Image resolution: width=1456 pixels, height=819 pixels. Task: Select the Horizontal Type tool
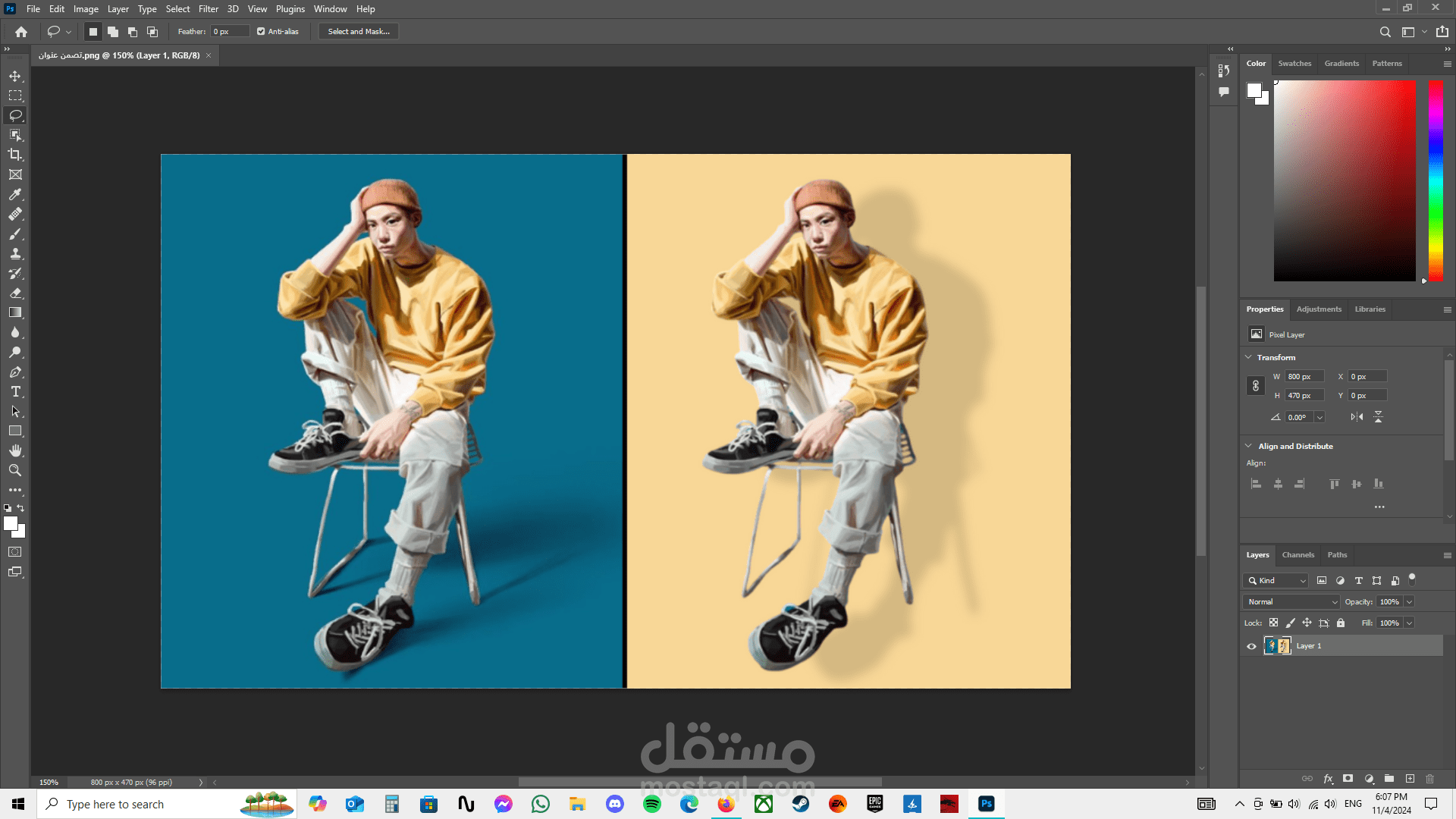point(15,392)
